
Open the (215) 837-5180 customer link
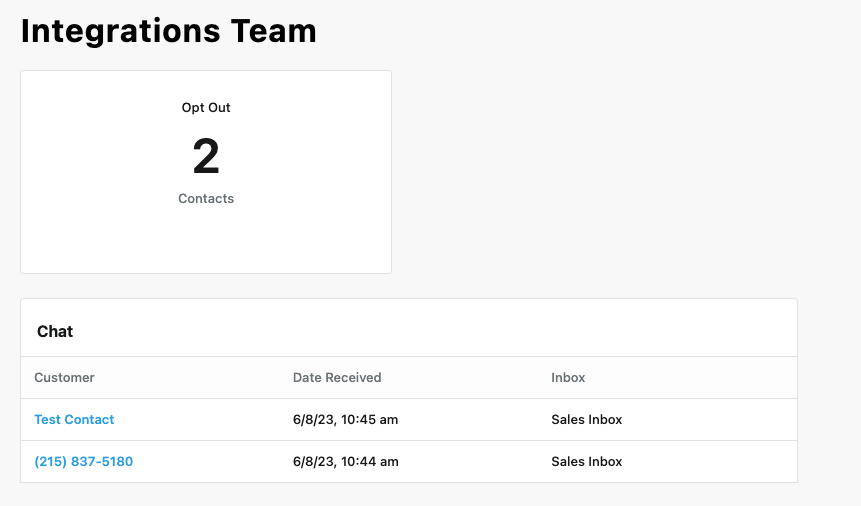point(83,462)
